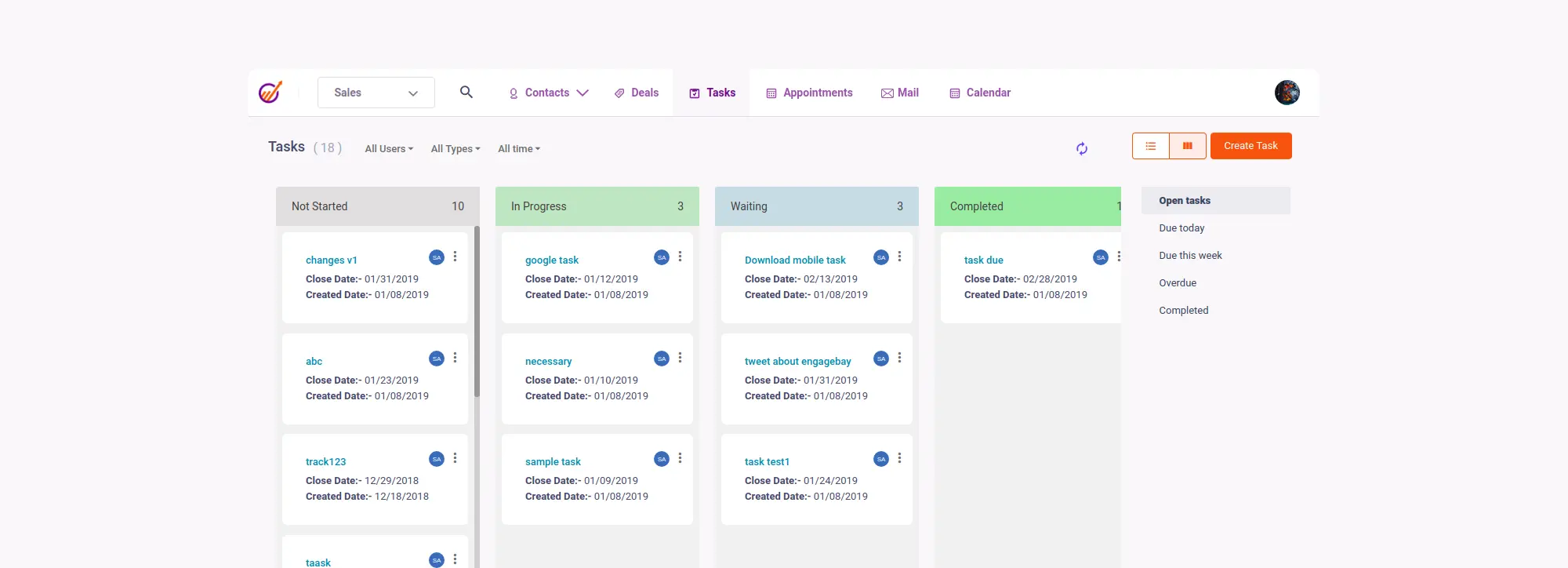Expand the Sales module dropdown
The width and height of the screenshot is (1568, 568).
[x=376, y=93]
